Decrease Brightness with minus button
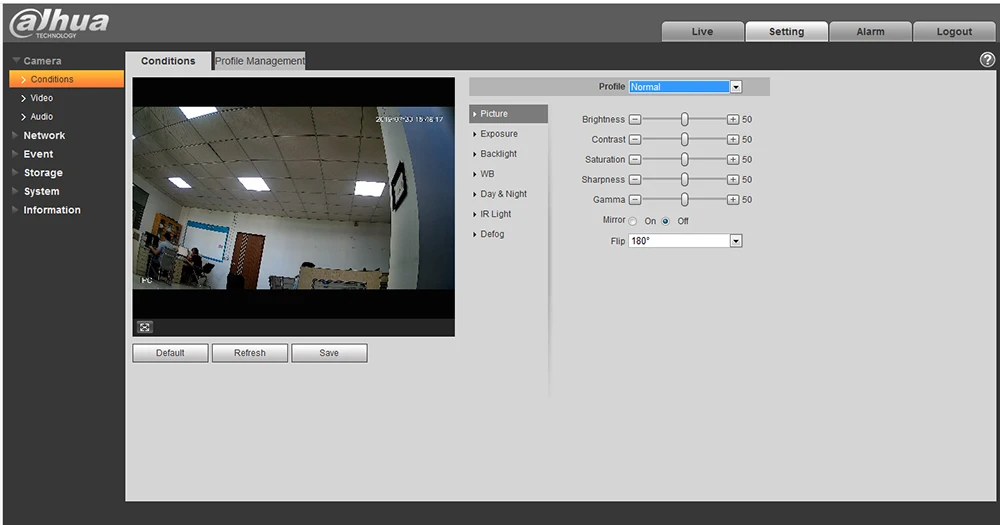Image resolution: width=1000 pixels, height=525 pixels. [635, 119]
